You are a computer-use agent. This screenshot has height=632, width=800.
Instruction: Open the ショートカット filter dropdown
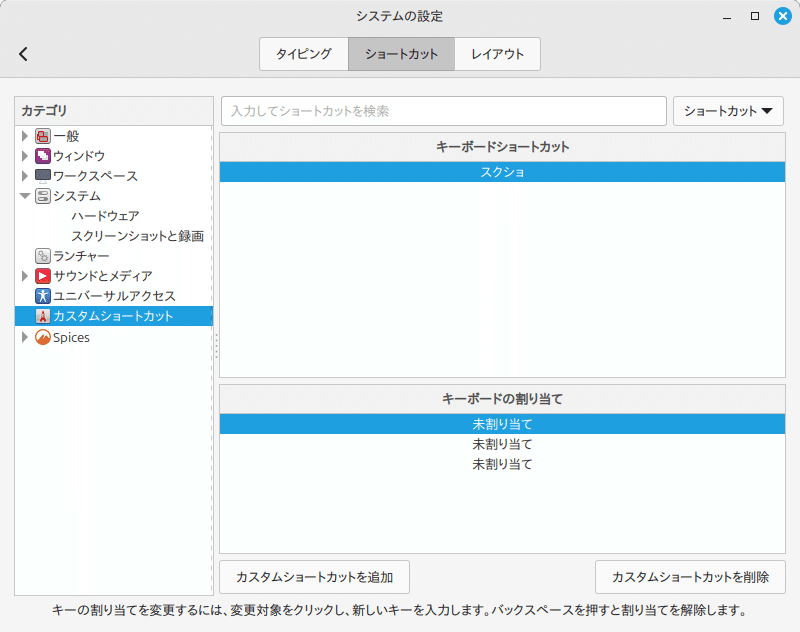pos(728,111)
